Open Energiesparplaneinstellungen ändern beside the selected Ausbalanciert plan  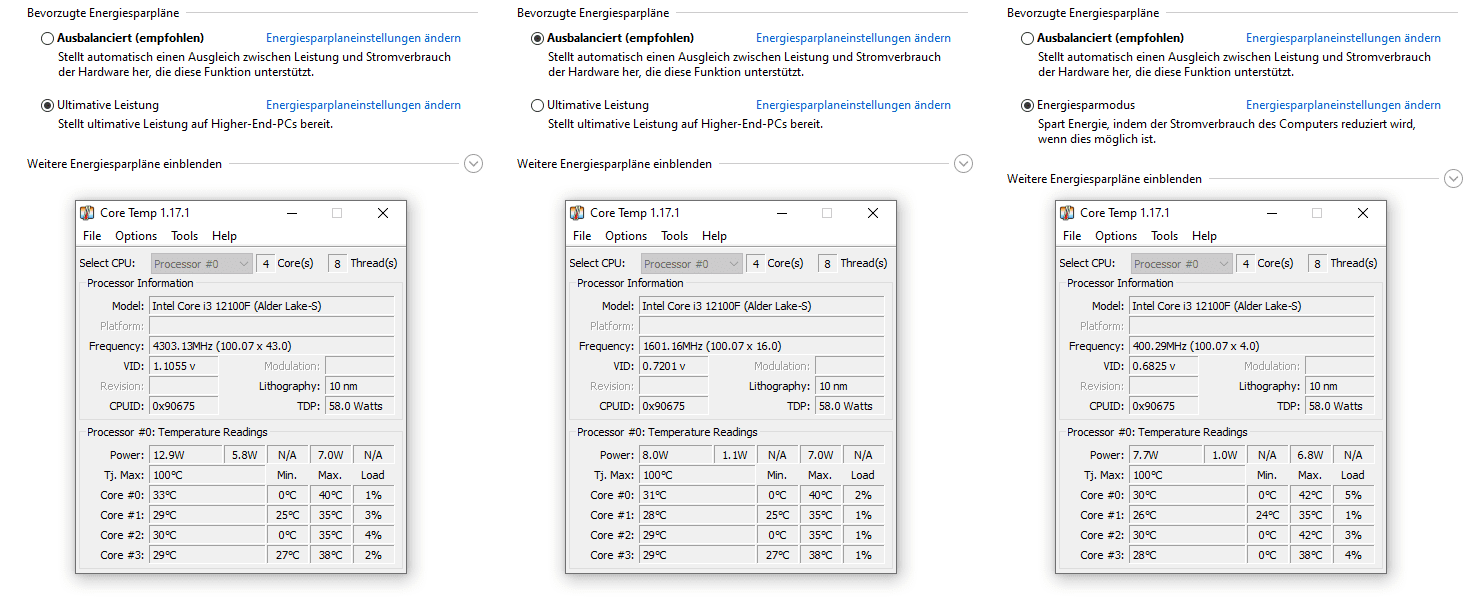point(853,38)
